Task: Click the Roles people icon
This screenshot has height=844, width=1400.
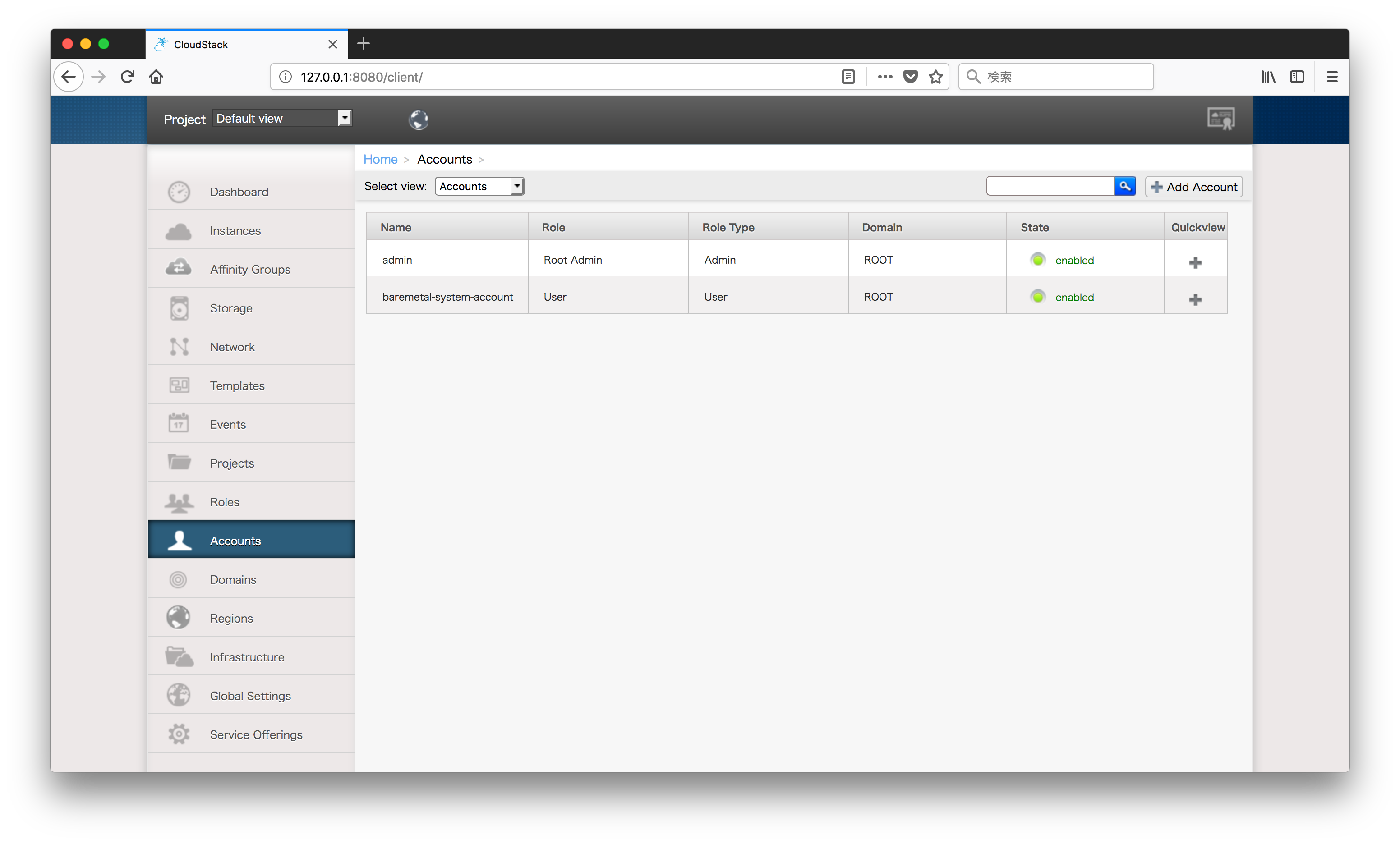Action: tap(179, 502)
